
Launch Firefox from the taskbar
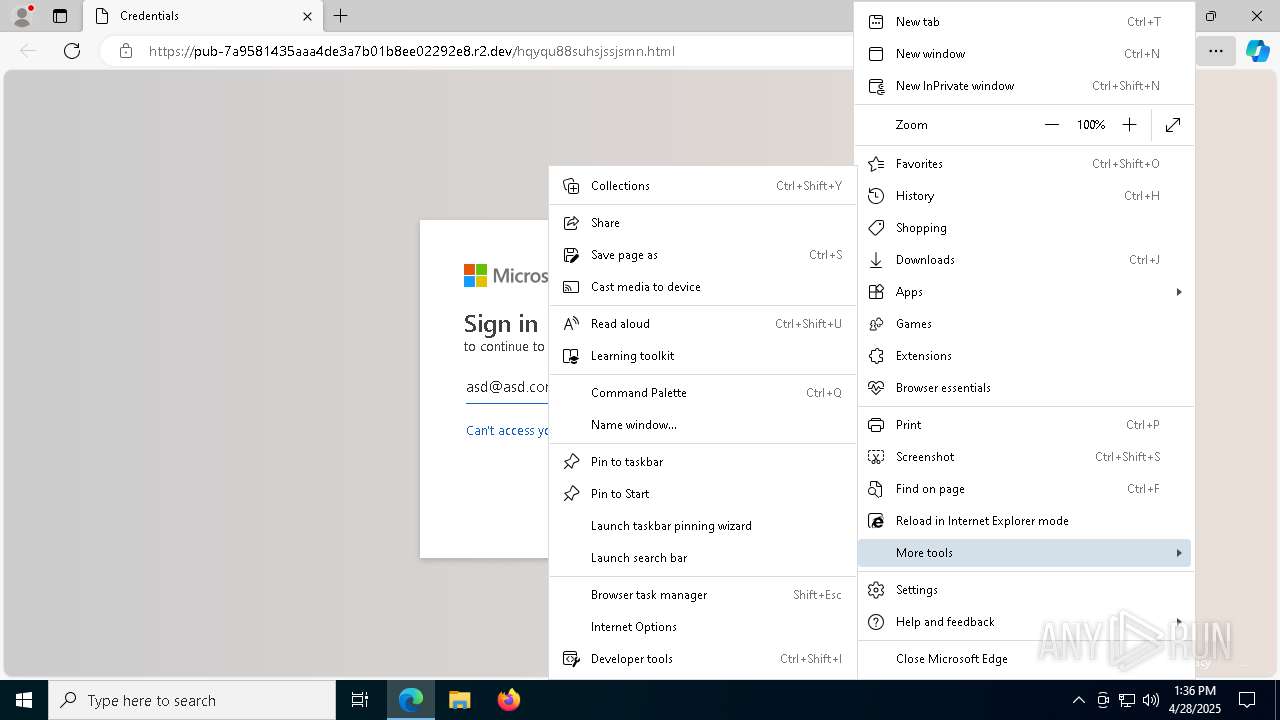pyautogui.click(x=509, y=700)
